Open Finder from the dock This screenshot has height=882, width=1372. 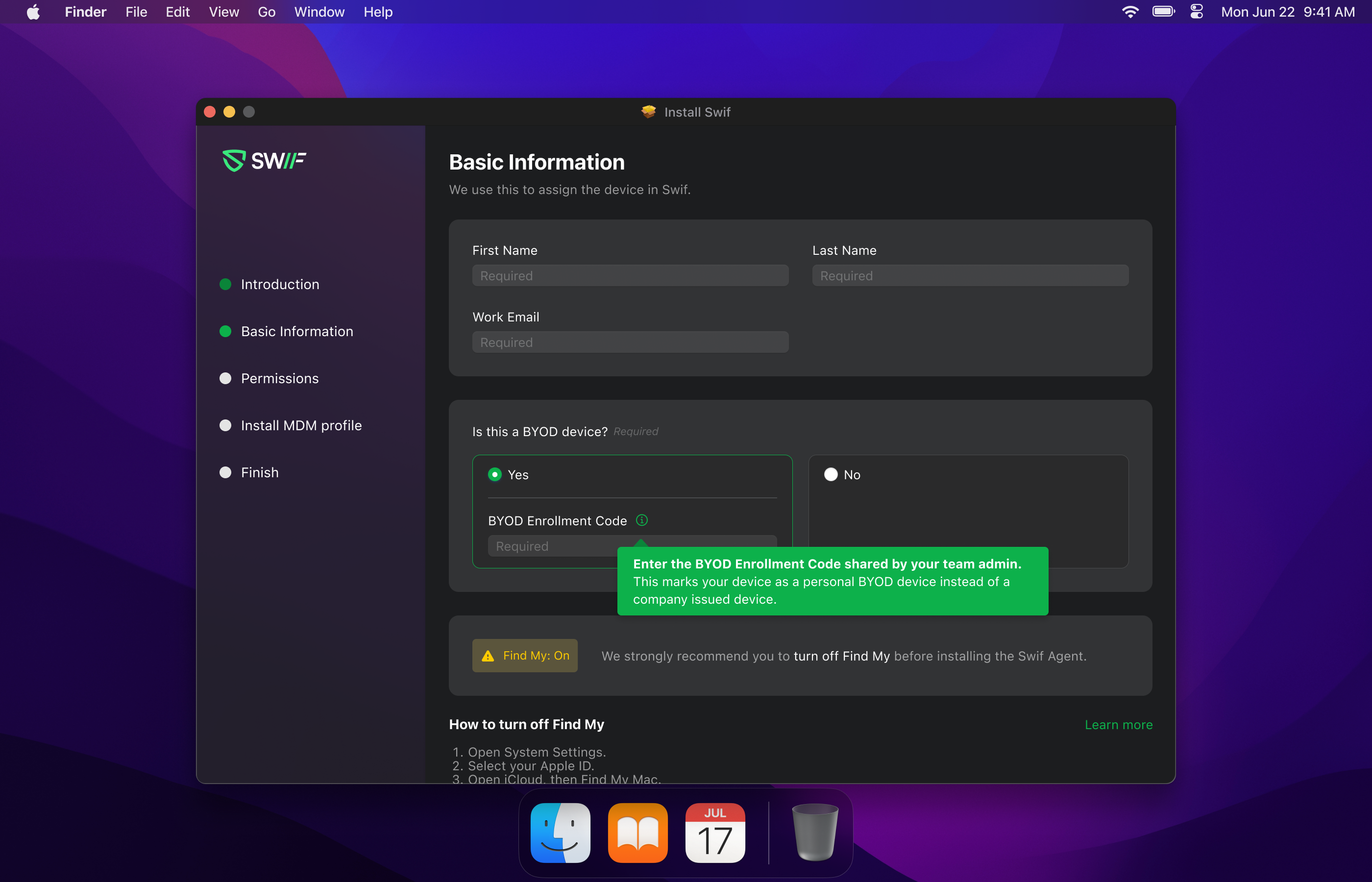pyautogui.click(x=560, y=833)
